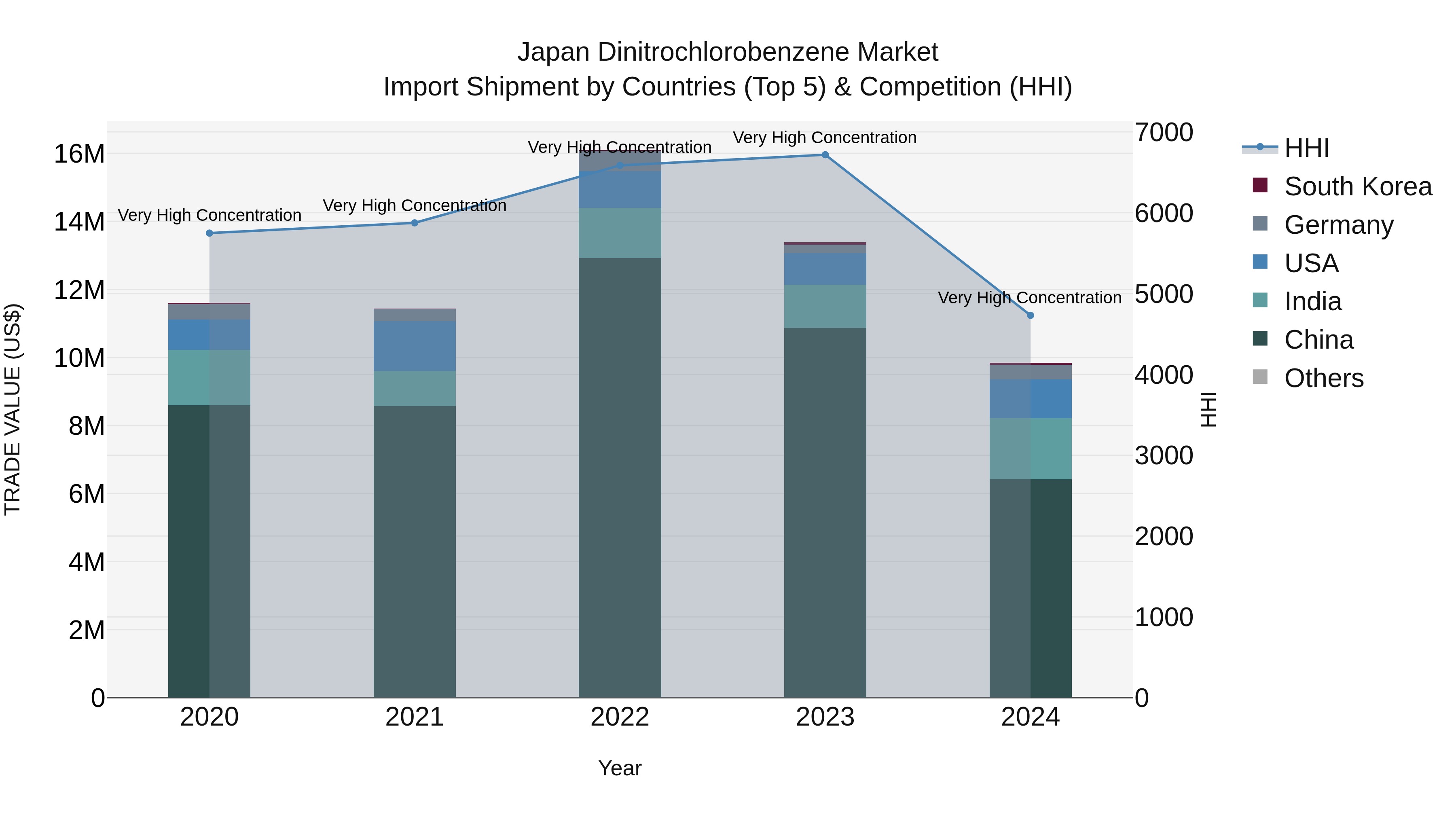Image resolution: width=1456 pixels, height=819 pixels.
Task: Click the 2021 x-axis label
Action: 414,717
